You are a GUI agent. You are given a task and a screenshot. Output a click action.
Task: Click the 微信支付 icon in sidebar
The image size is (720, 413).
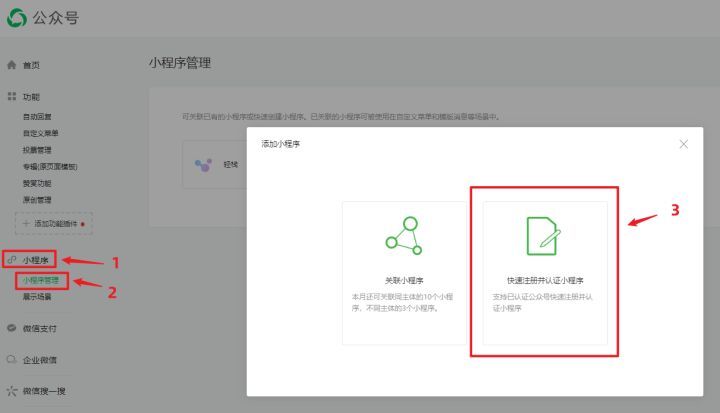tap(12, 328)
